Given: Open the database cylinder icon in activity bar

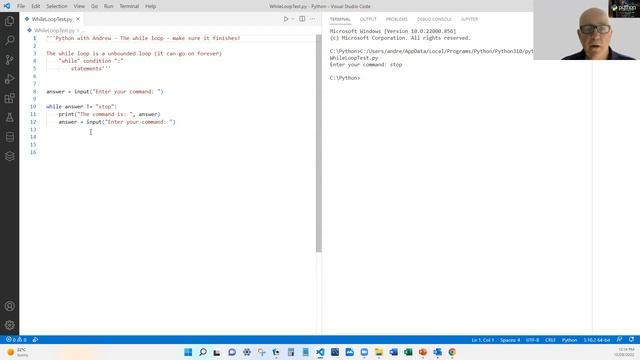Looking at the screenshot, I should (9, 137).
